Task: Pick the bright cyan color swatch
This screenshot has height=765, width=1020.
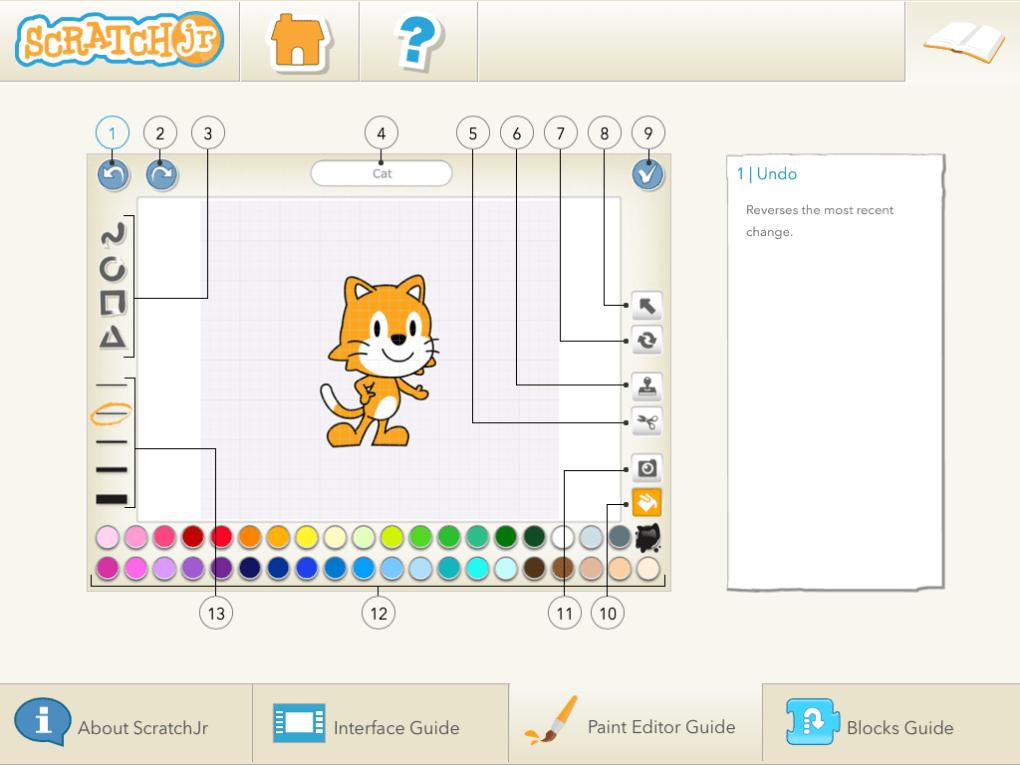Action: 477,568
